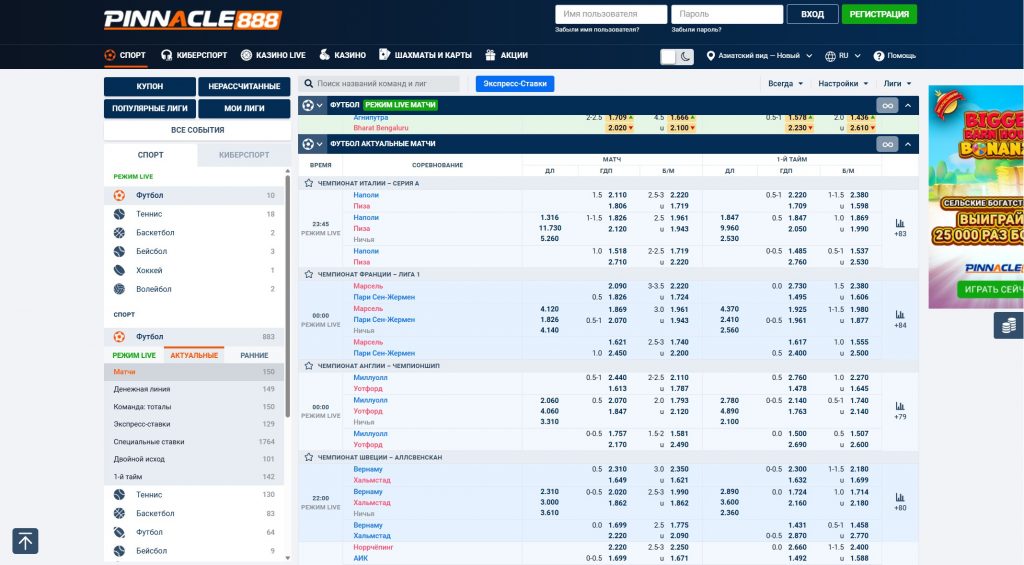Open more markets chart icon for Наполи–Пиза

900,223
